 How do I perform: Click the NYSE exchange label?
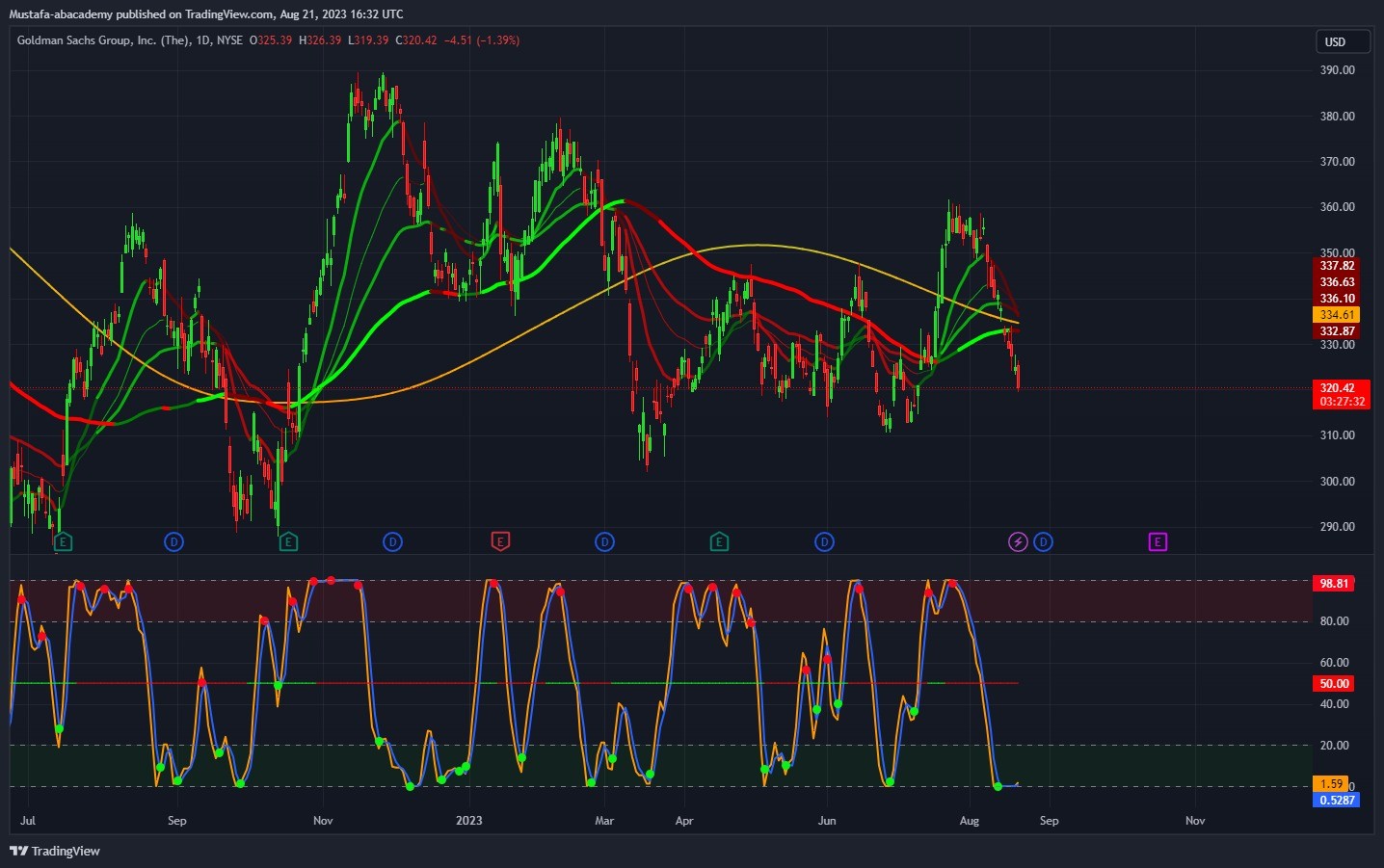(x=229, y=40)
